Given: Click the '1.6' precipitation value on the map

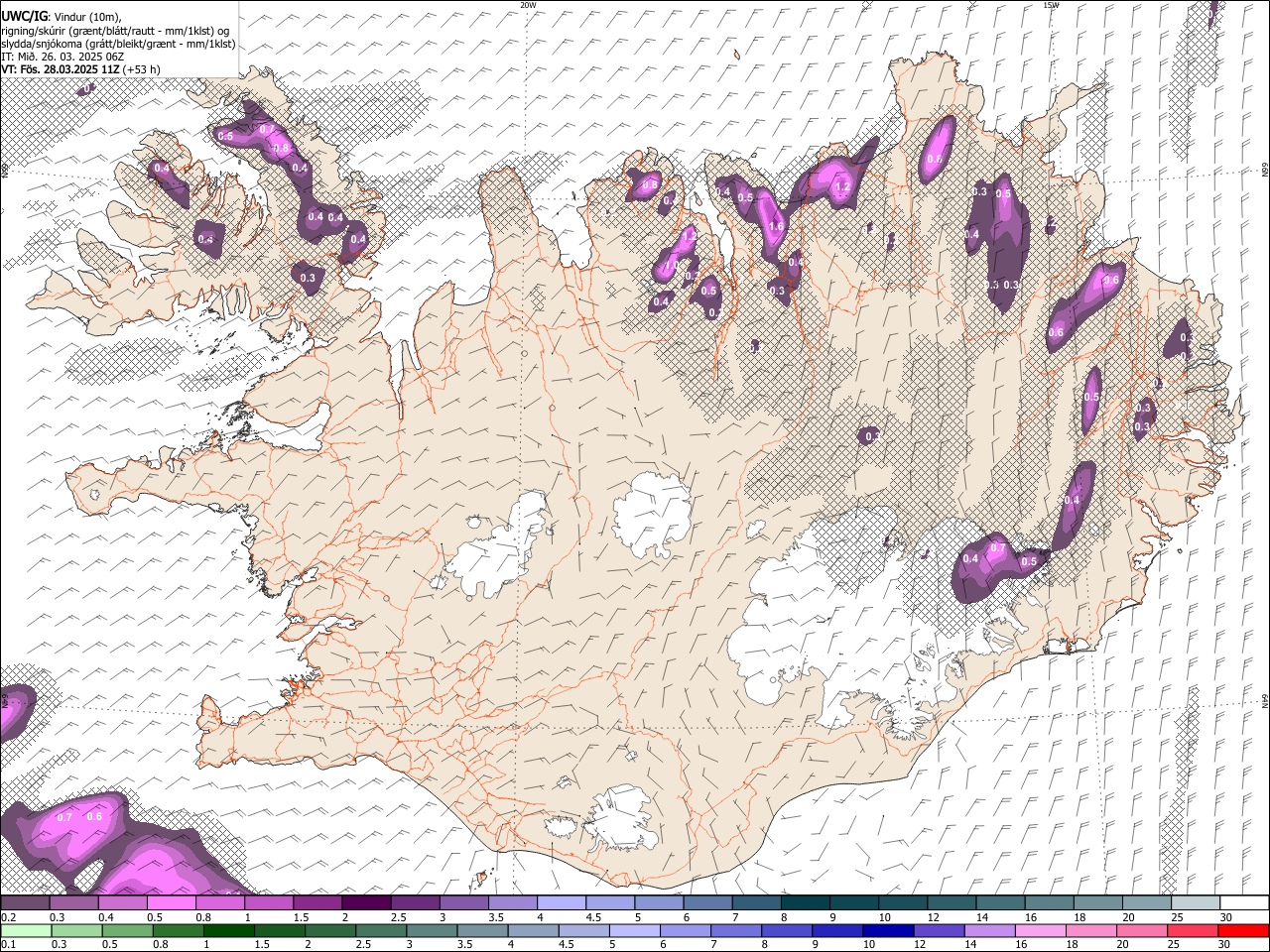Looking at the screenshot, I should point(776,226).
